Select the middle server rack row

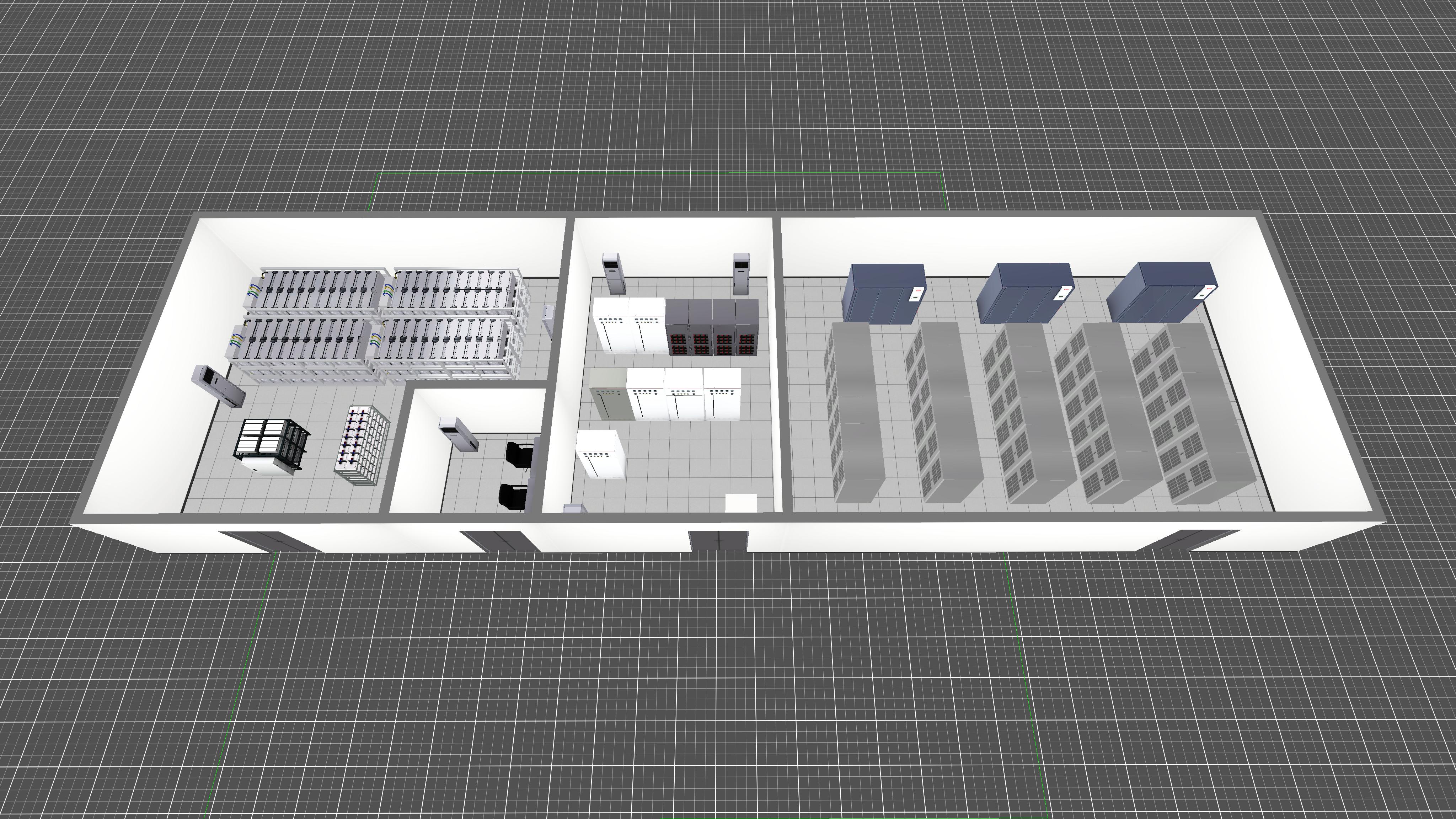(1028, 413)
